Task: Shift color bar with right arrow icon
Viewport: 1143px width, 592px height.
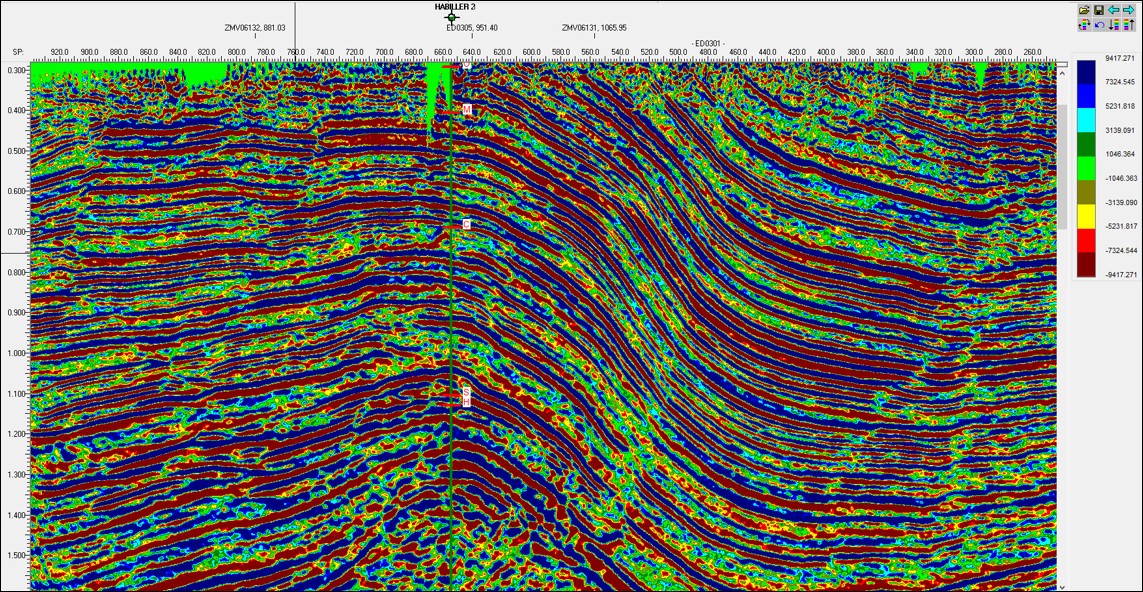Action: click(x=1128, y=10)
